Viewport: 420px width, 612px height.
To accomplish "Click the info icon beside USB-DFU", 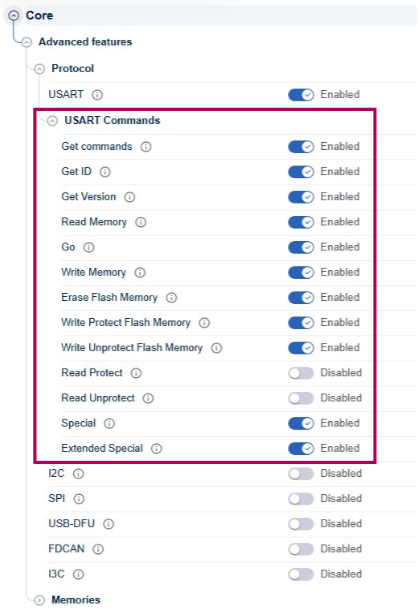I will tap(109, 524).
